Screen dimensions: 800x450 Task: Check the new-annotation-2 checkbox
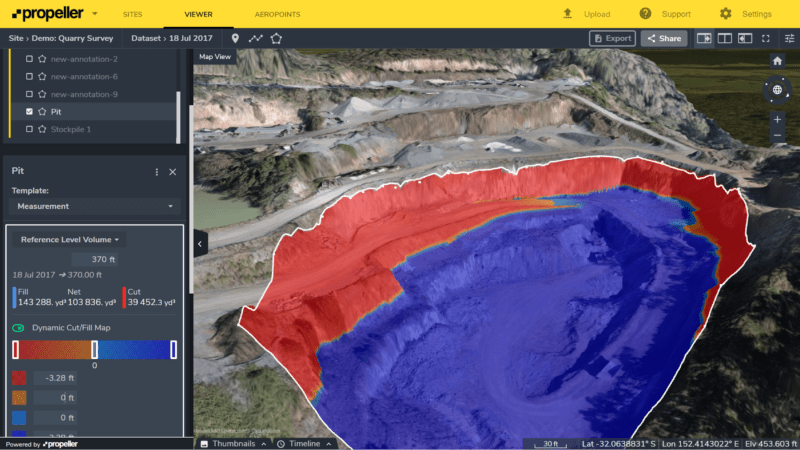[29, 59]
